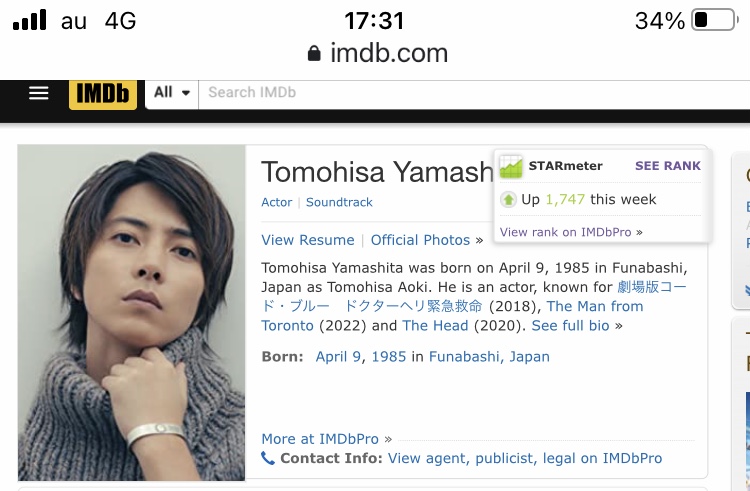Tap the imdb.com address bar

tap(378, 53)
